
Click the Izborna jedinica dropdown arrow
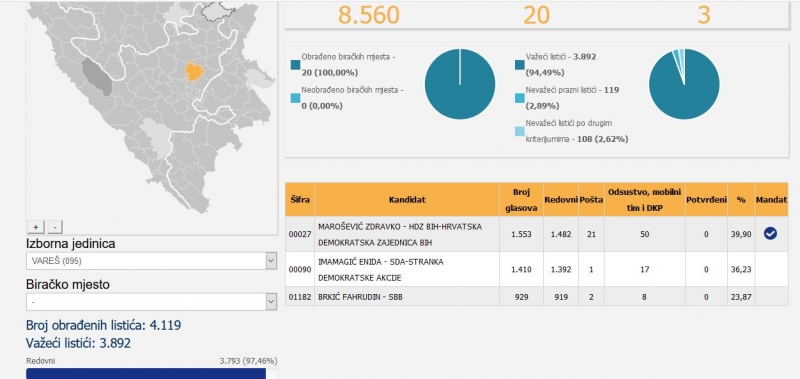[x=271, y=261]
